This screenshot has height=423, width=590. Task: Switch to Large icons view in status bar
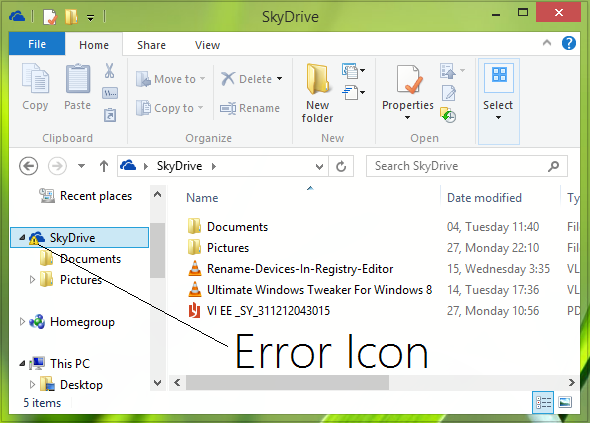[565, 402]
